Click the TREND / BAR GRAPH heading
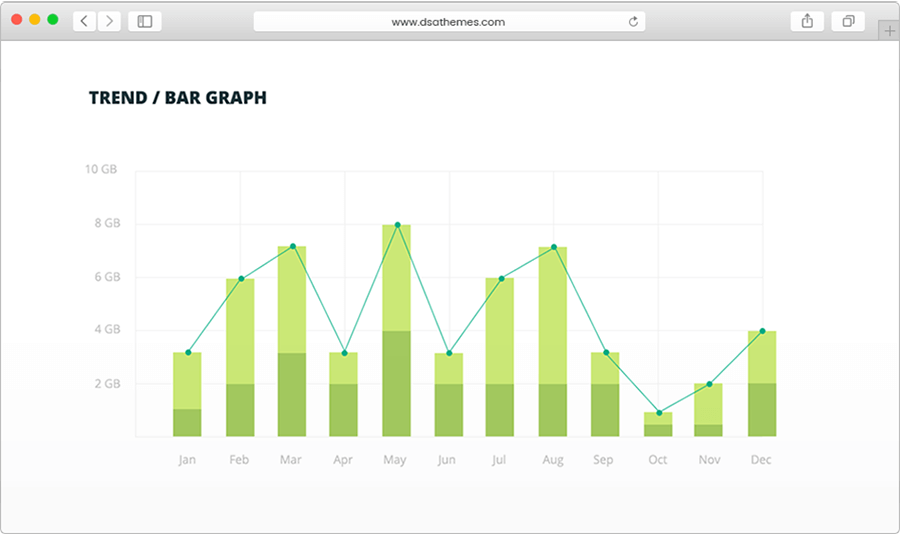 (x=177, y=98)
